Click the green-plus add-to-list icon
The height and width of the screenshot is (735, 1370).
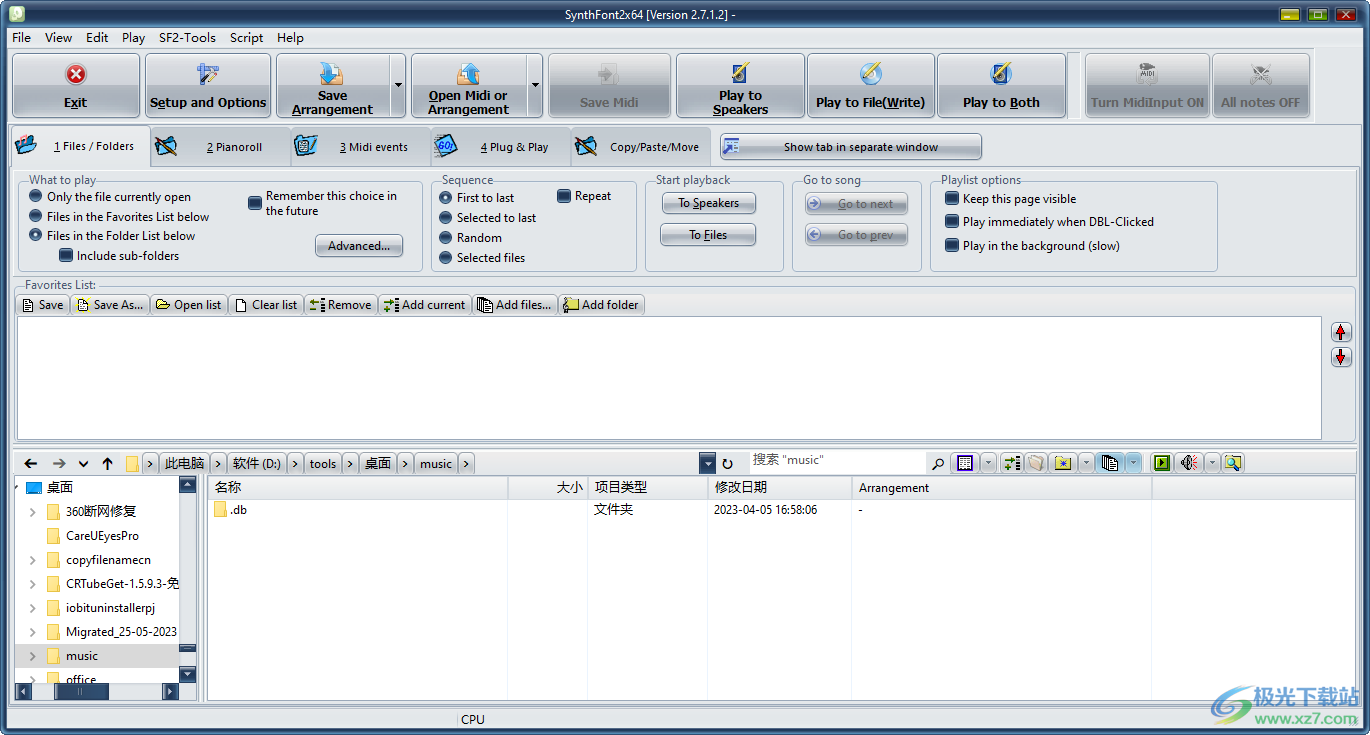(x=1012, y=463)
